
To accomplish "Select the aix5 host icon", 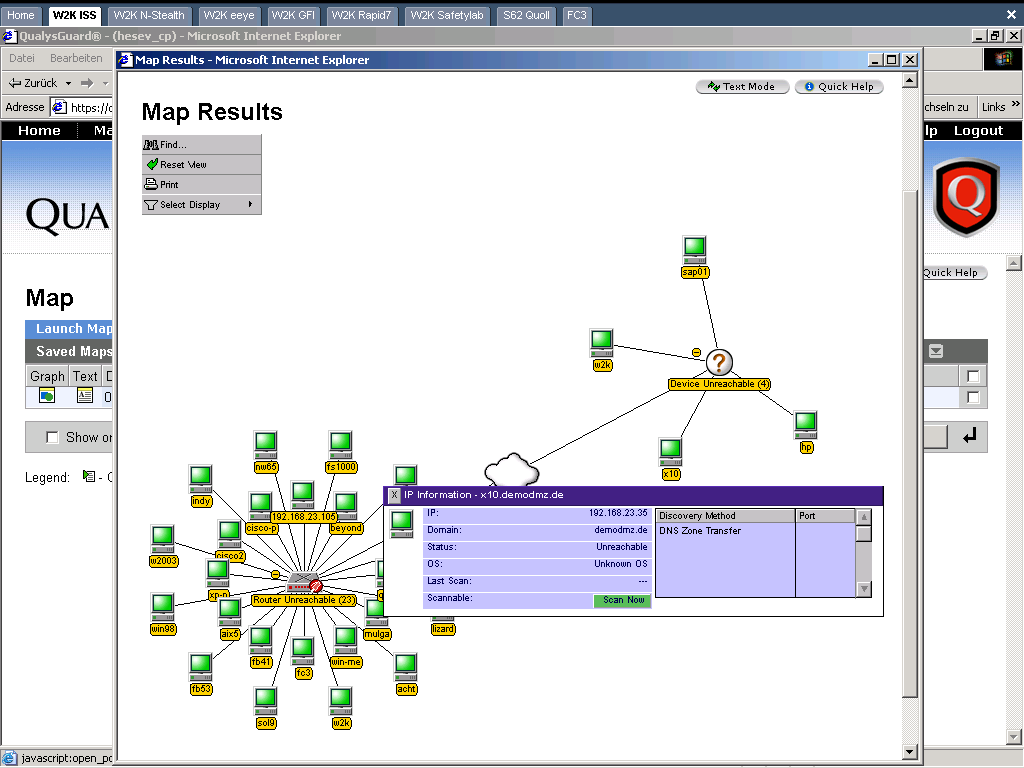I will pyautogui.click(x=229, y=612).
